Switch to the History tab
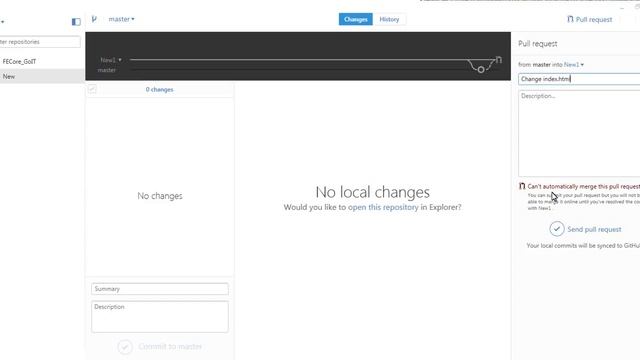The width and height of the screenshot is (640, 360). click(389, 19)
